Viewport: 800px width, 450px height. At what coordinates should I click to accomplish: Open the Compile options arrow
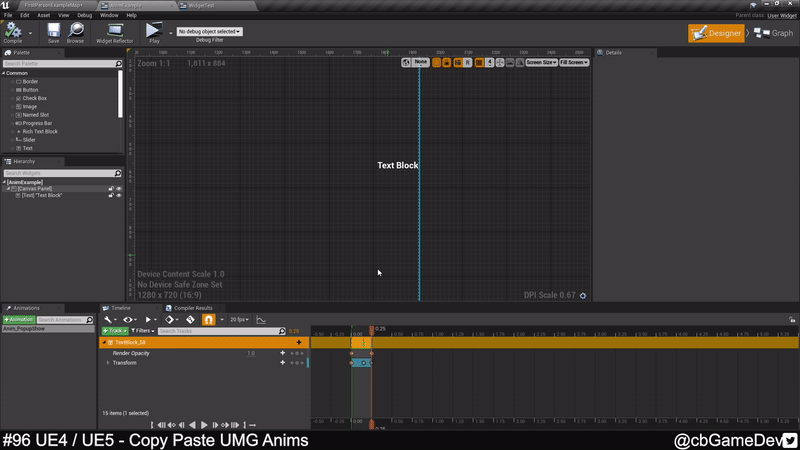click(x=30, y=33)
